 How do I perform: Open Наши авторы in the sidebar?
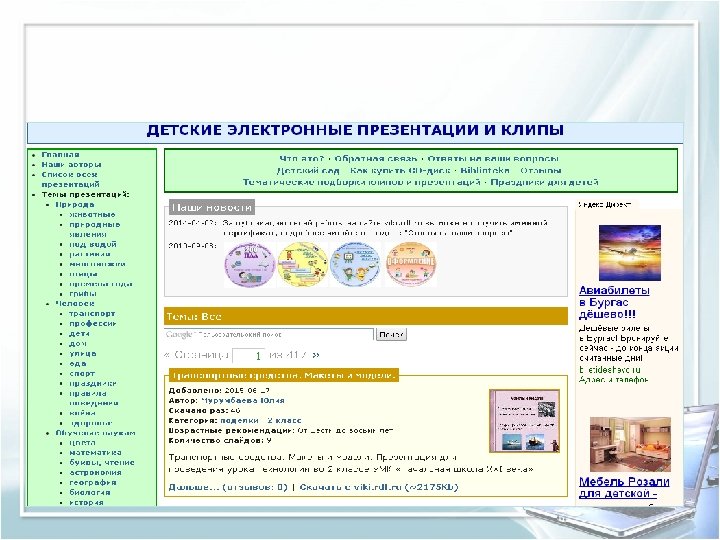tap(71, 164)
